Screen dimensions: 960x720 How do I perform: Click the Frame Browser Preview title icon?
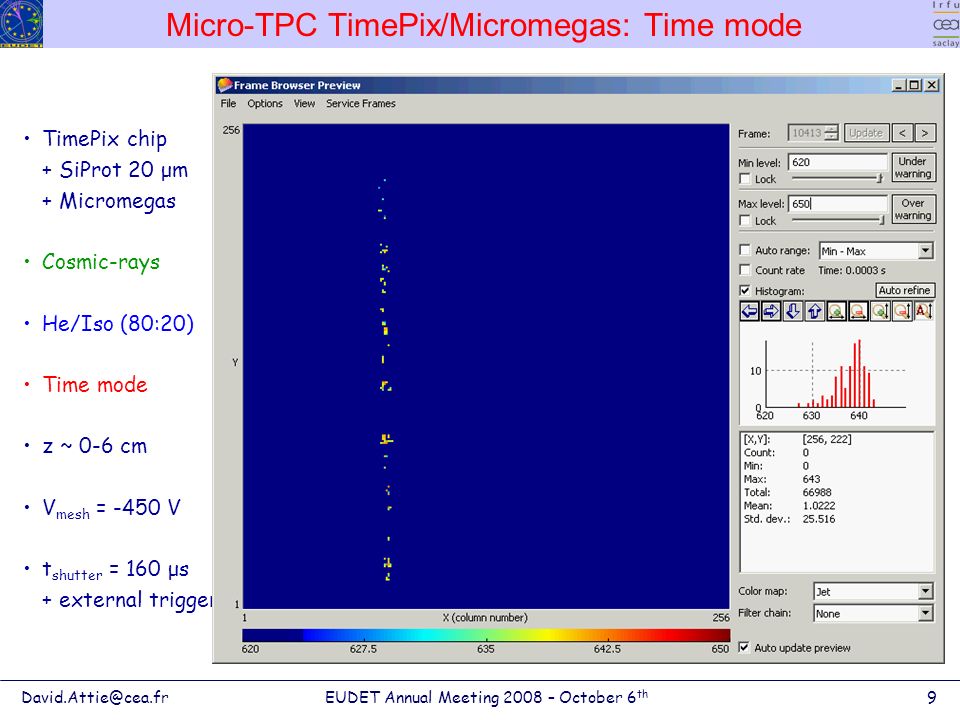coord(225,85)
